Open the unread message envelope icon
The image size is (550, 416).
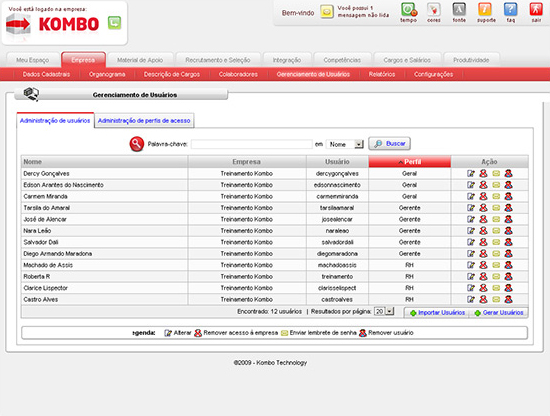(x=327, y=12)
